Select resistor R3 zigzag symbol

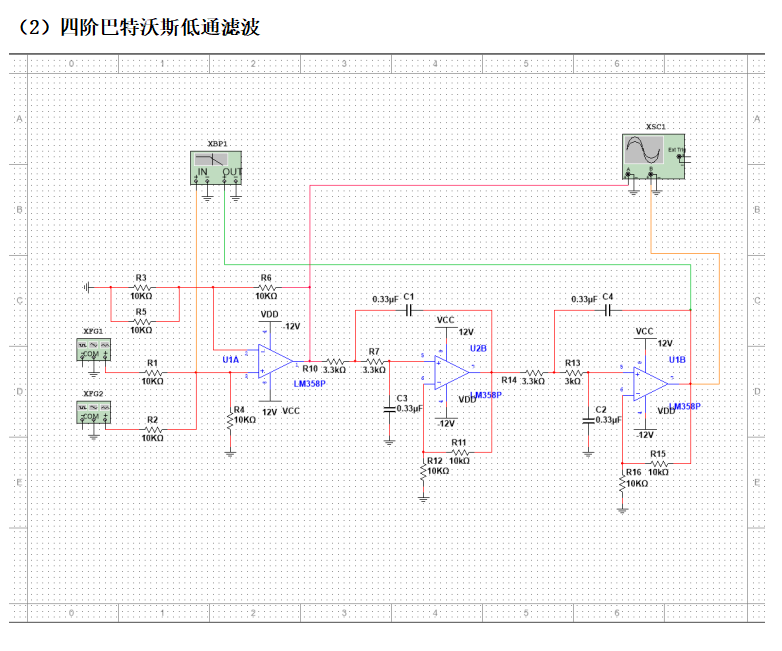point(142,287)
